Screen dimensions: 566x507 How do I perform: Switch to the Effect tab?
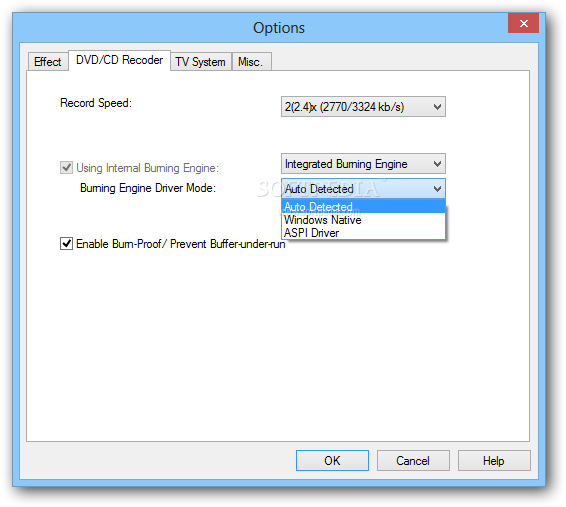pos(48,62)
